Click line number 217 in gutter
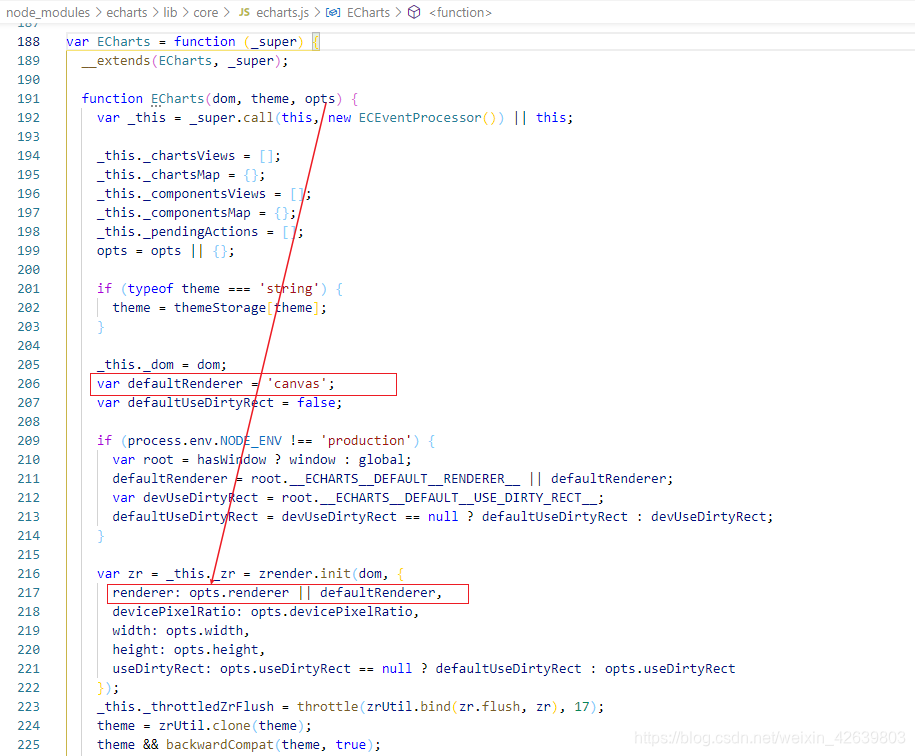 pos(29,593)
